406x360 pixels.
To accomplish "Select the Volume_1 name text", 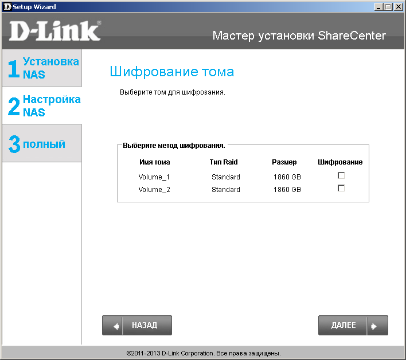I will [154, 177].
